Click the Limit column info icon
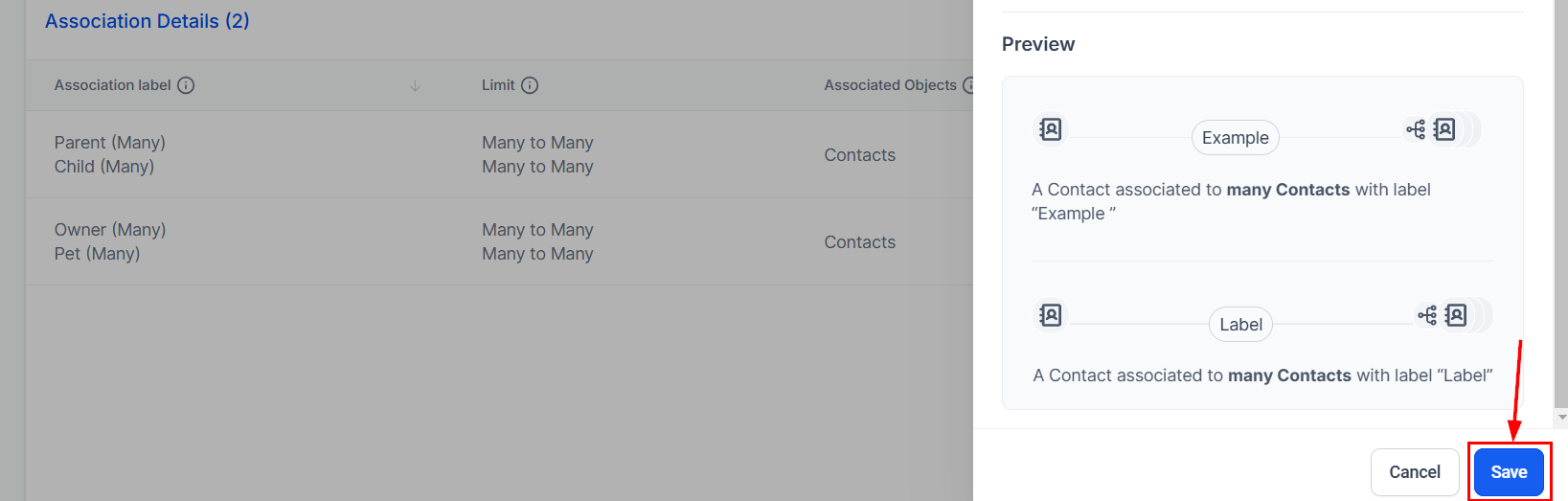The height and width of the screenshot is (501, 1568). point(530,85)
